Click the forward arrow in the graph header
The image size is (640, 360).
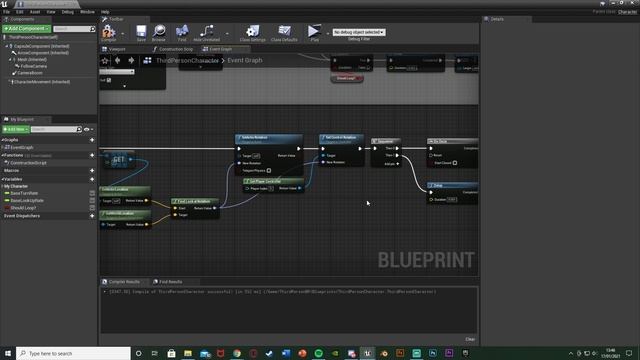pos(131,60)
